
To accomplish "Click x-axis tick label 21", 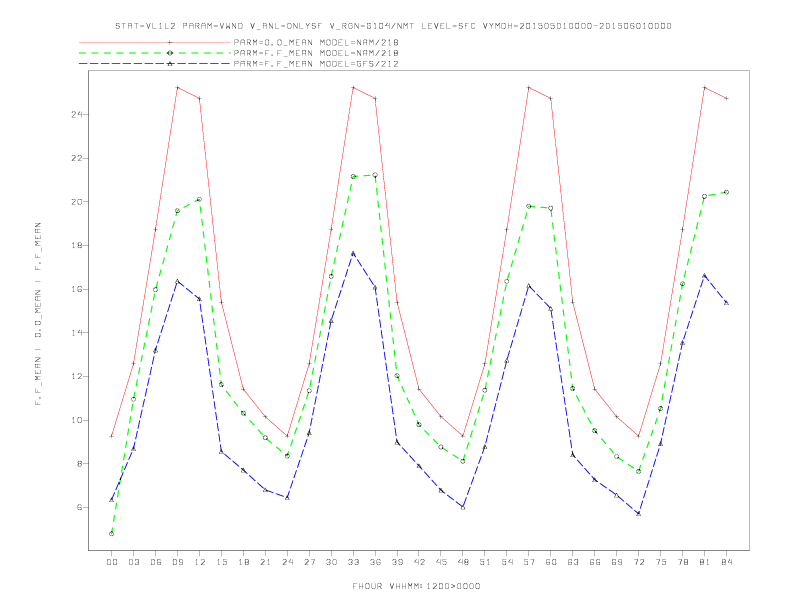I will click(x=265, y=562).
